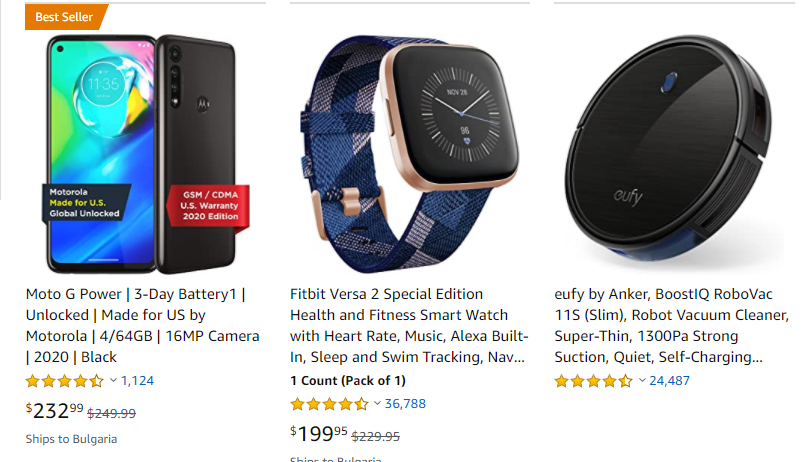Click the struck-through $249.99 list price
The height and width of the screenshot is (462, 807).
(112, 412)
